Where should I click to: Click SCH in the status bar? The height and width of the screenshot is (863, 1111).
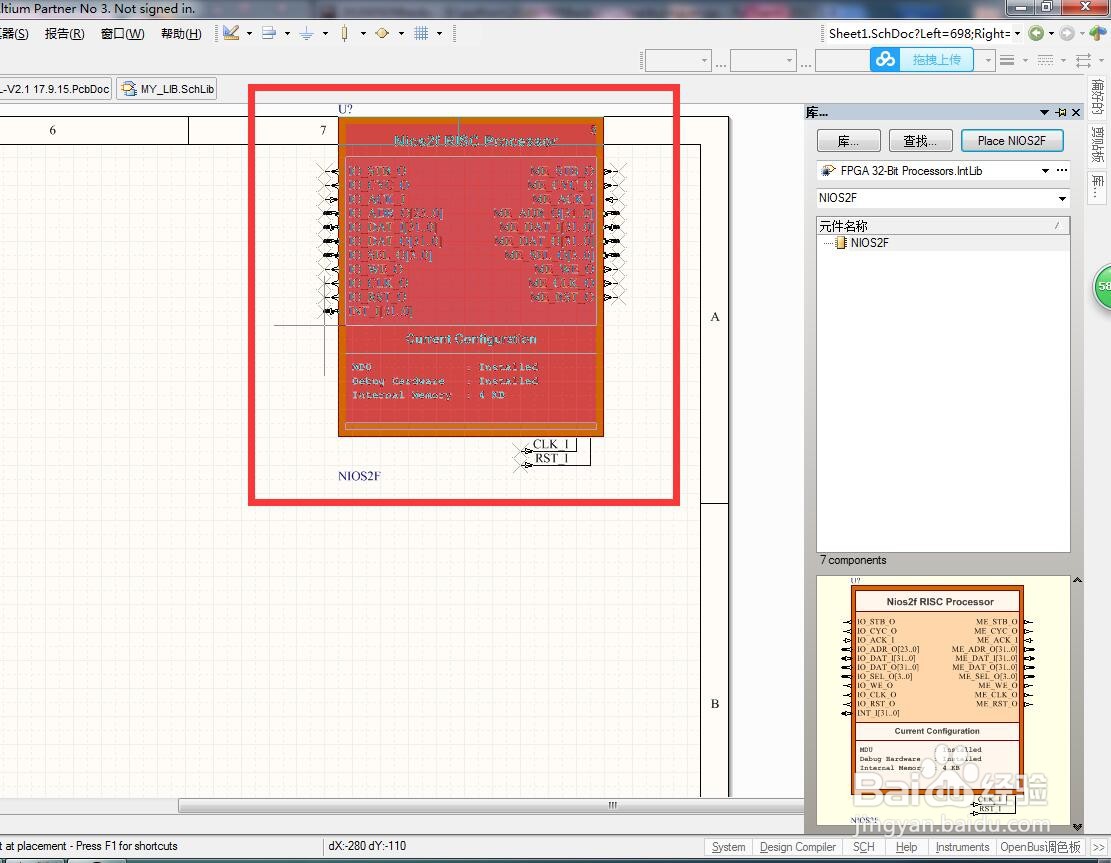pyautogui.click(x=864, y=847)
